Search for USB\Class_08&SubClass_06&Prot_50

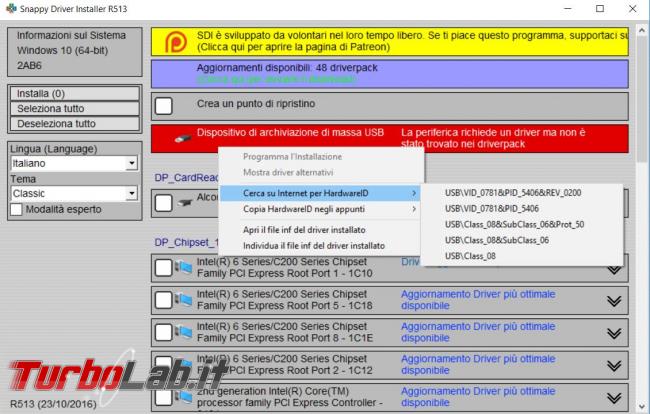(514, 224)
